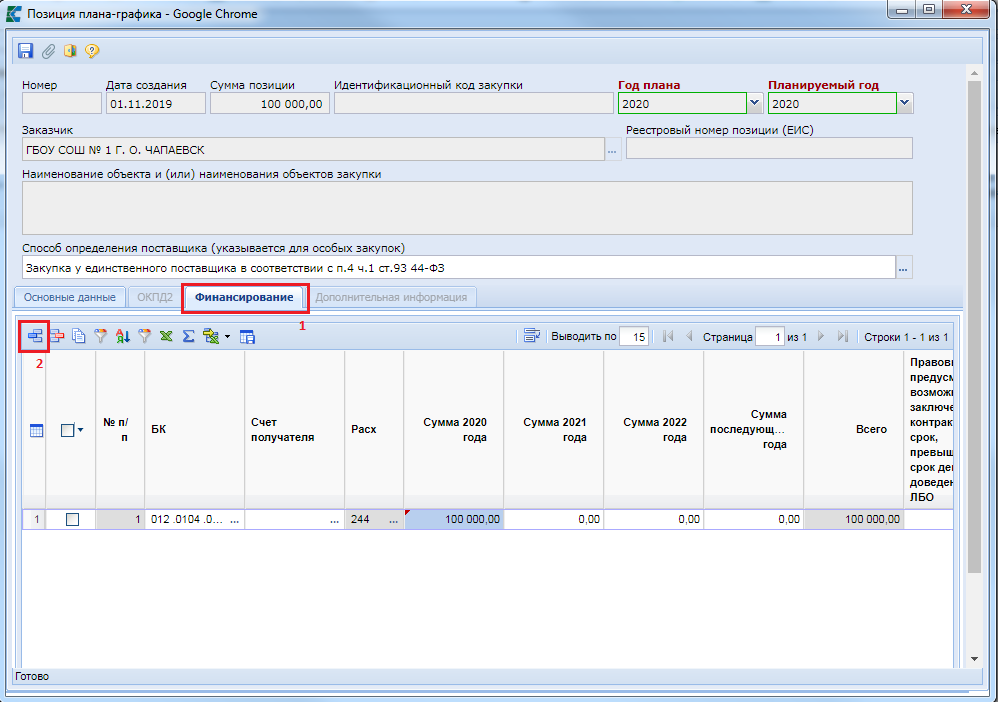Switch to the Основные данные tab
The image size is (998, 704).
coord(70,297)
